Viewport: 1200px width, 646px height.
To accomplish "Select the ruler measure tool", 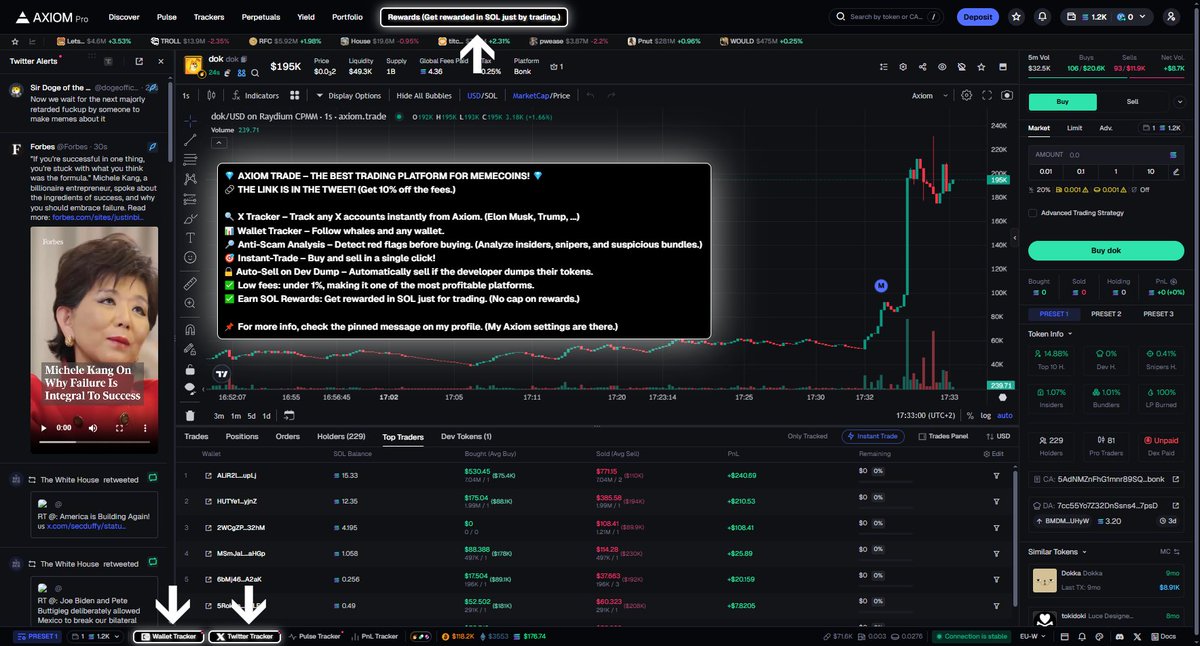I will coord(190,284).
